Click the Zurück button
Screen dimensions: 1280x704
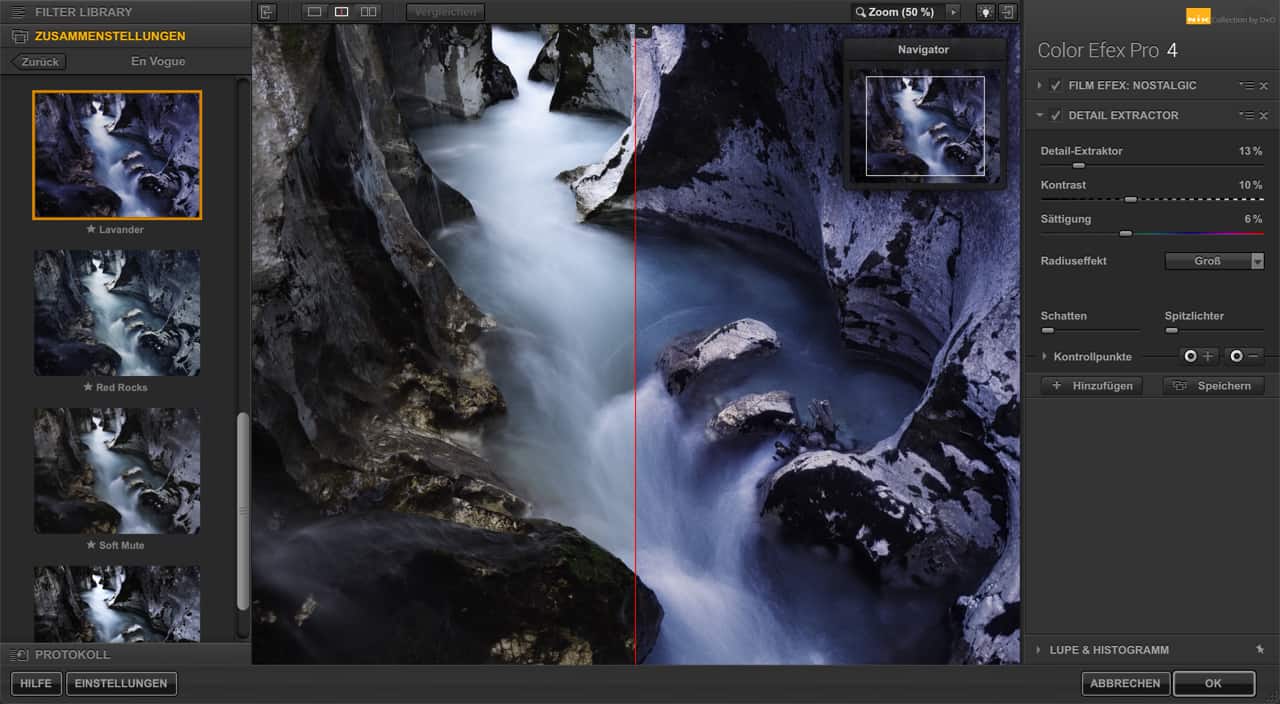[39, 62]
